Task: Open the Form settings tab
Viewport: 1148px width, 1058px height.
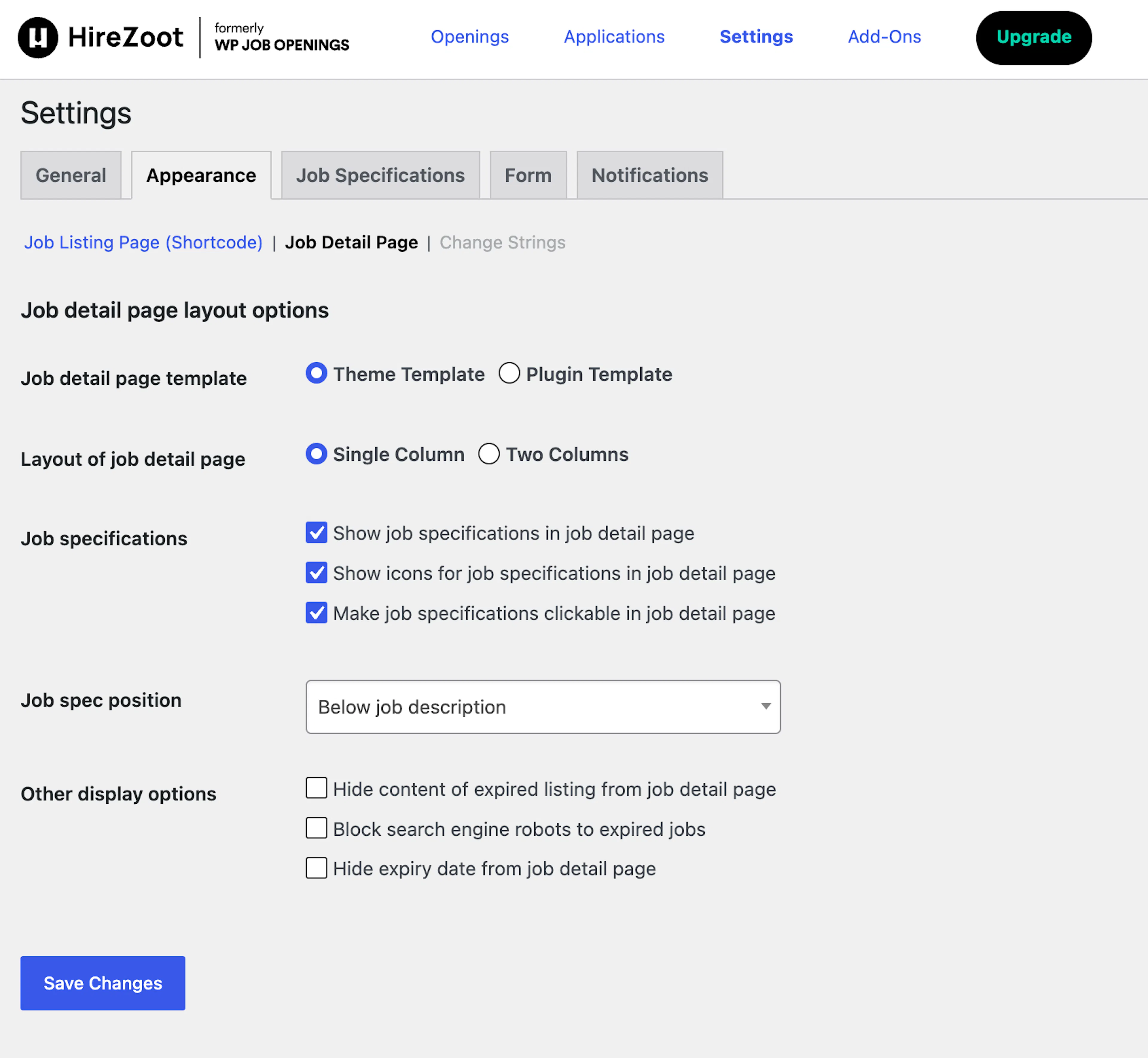Action: pos(528,175)
